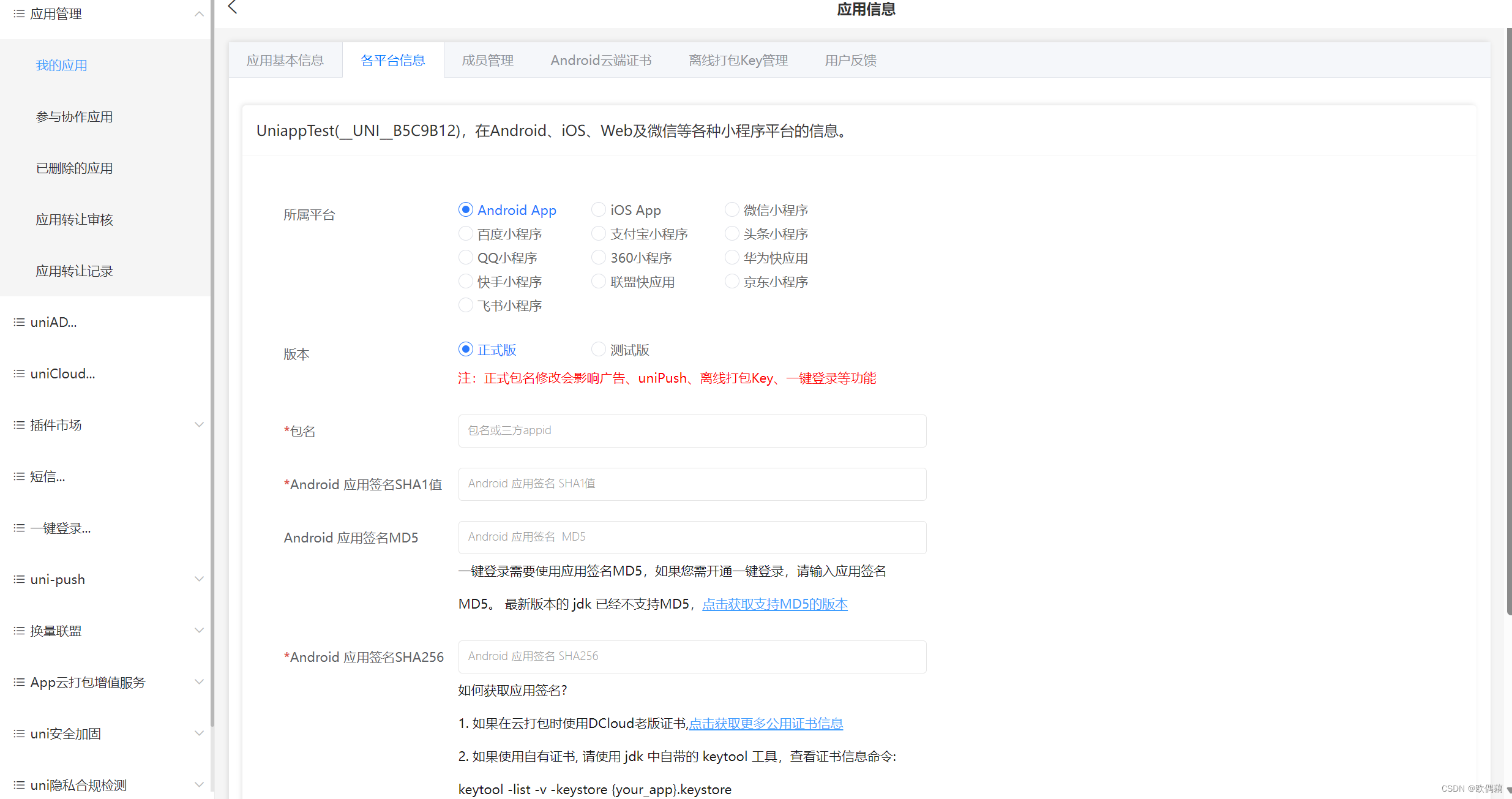Expand the 插件市场 sidebar menu
Screen dimensions: 1512x799
(x=199, y=425)
